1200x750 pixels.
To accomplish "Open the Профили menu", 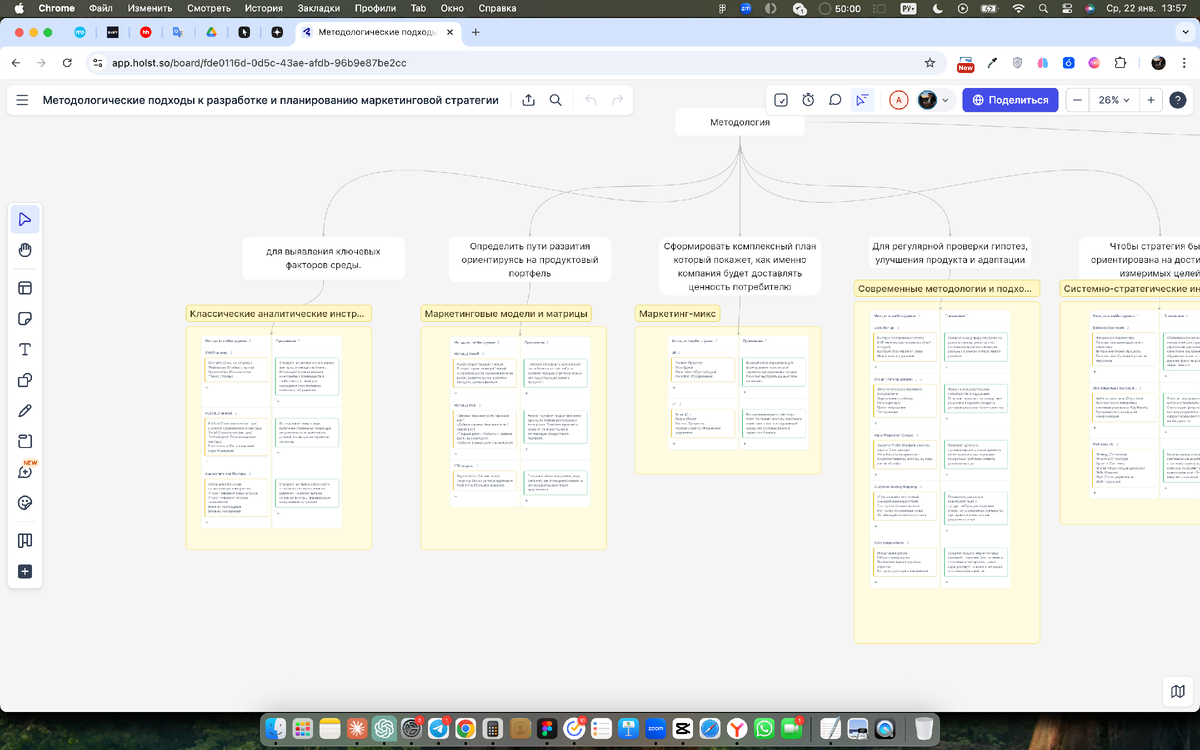I will click(376, 8).
